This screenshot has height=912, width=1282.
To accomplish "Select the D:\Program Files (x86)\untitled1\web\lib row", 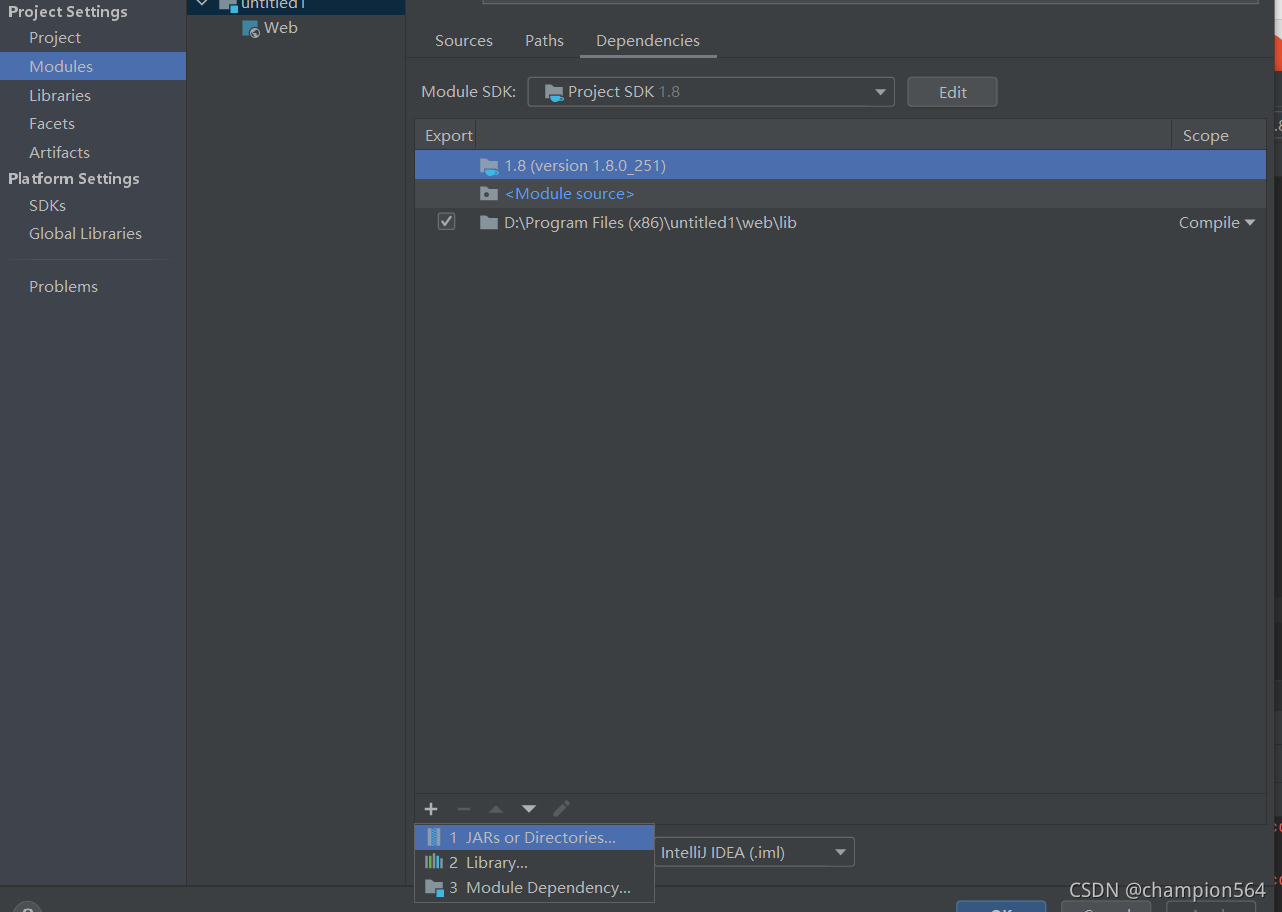I will [840, 222].
